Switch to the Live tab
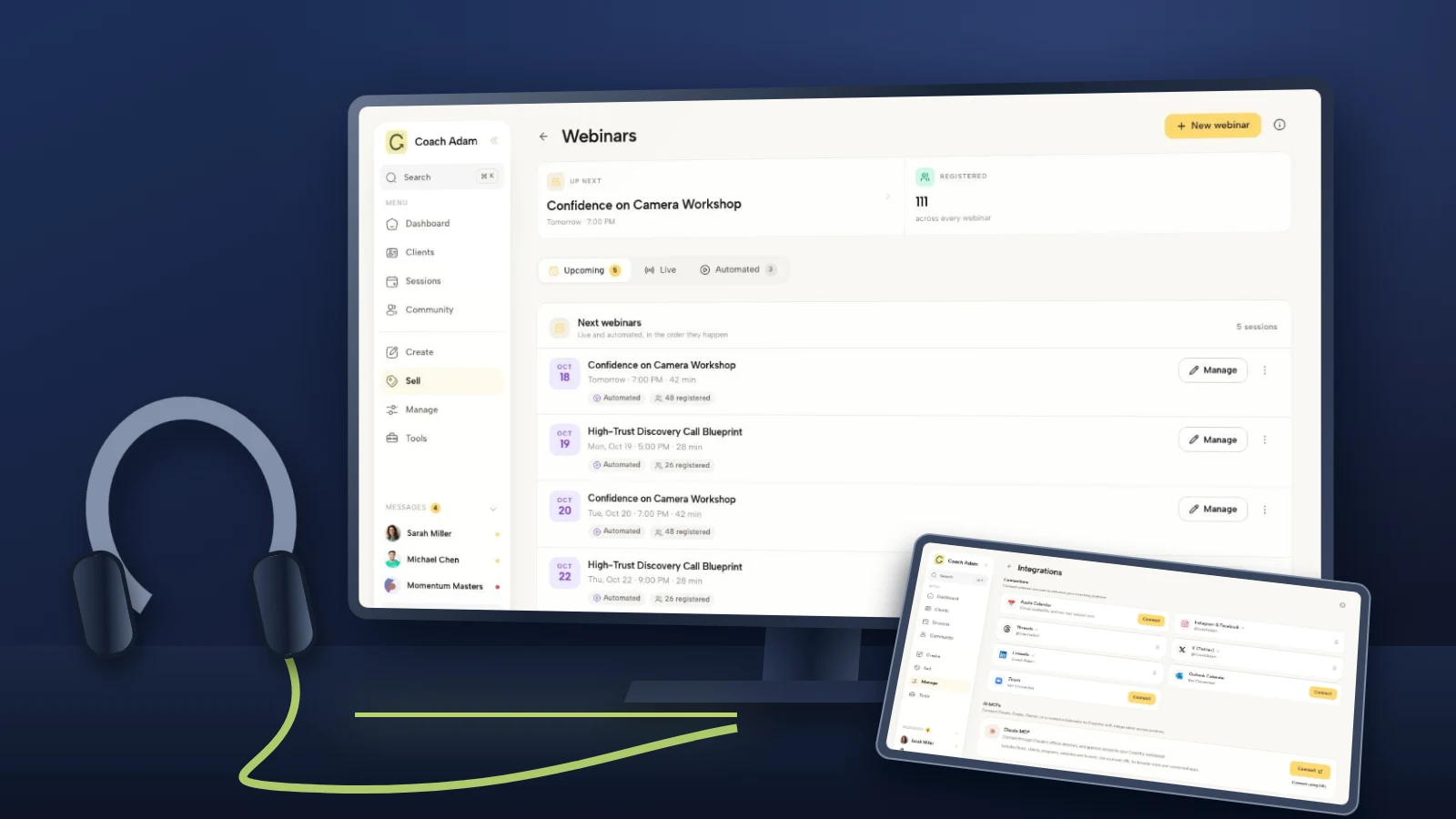 661,270
